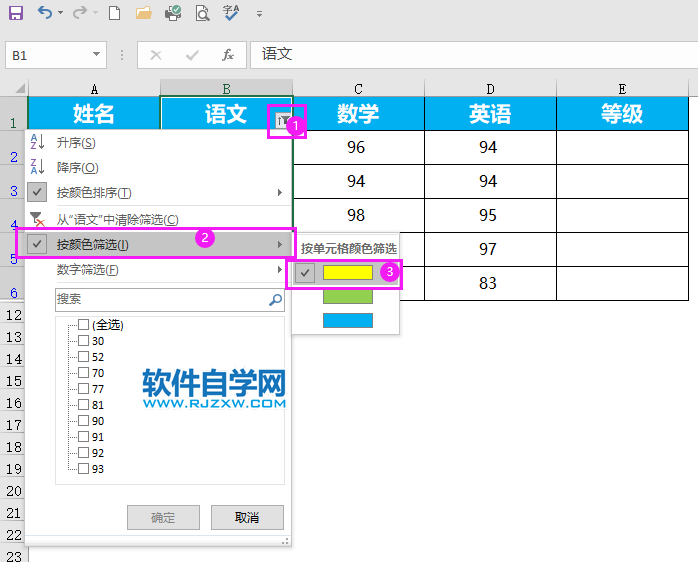Open the 语文 column filter button
The width and height of the screenshot is (698, 562).
point(283,120)
